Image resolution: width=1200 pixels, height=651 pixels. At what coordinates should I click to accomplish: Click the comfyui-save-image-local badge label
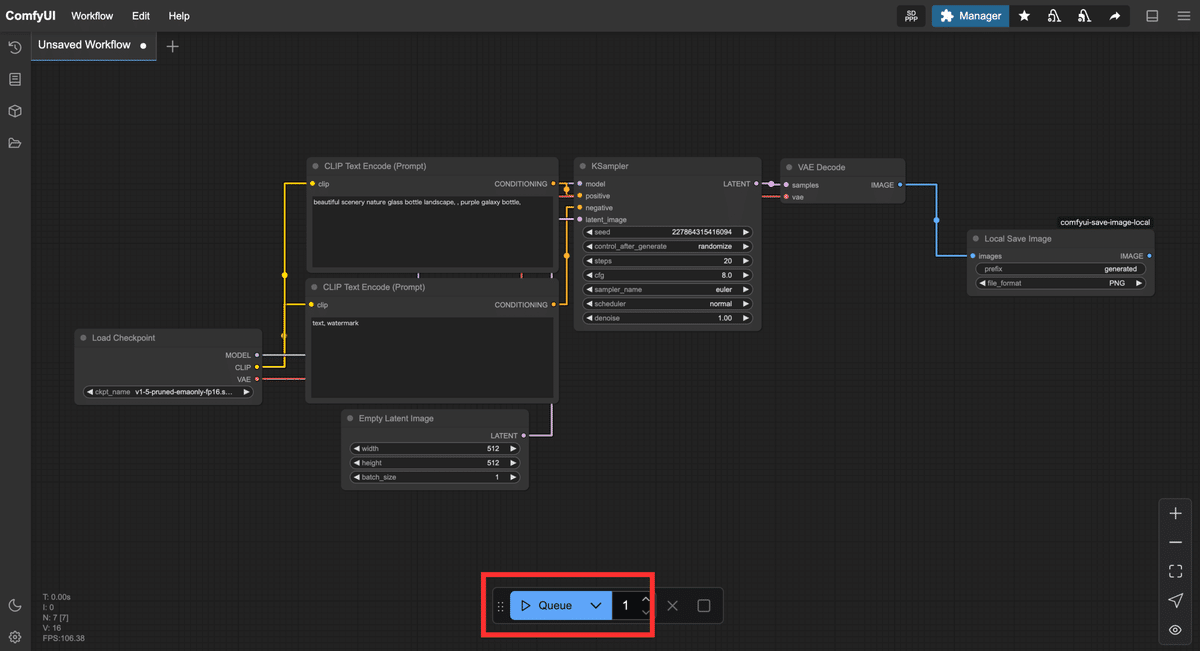click(x=1105, y=223)
